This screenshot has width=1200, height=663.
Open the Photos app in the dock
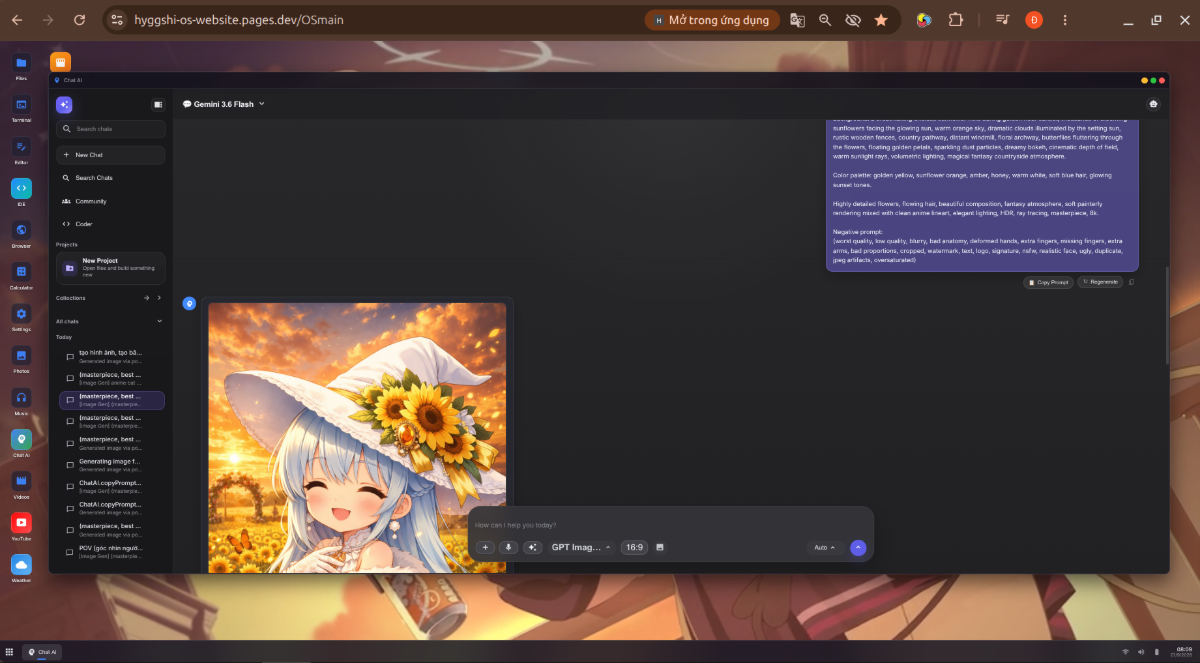pos(21,356)
